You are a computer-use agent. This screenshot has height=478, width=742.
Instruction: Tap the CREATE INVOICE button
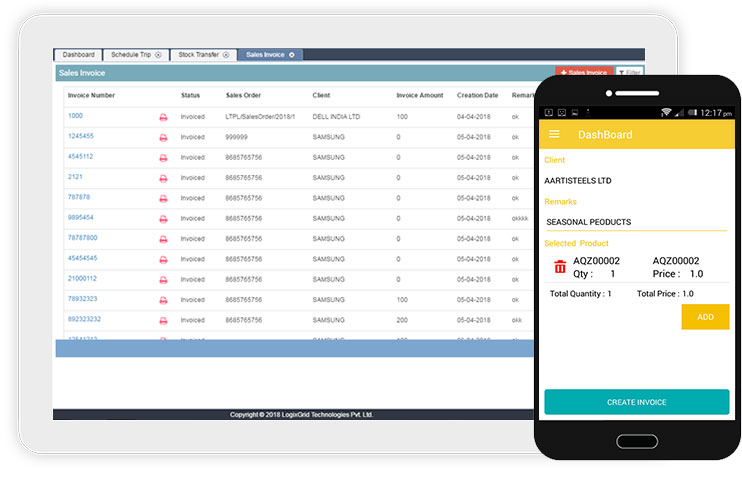(636, 402)
